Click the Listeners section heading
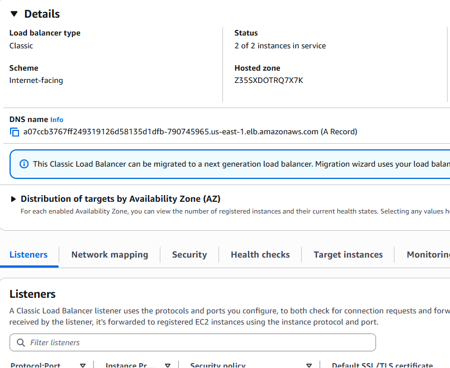The width and height of the screenshot is (450, 368). pyautogui.click(x=32, y=294)
